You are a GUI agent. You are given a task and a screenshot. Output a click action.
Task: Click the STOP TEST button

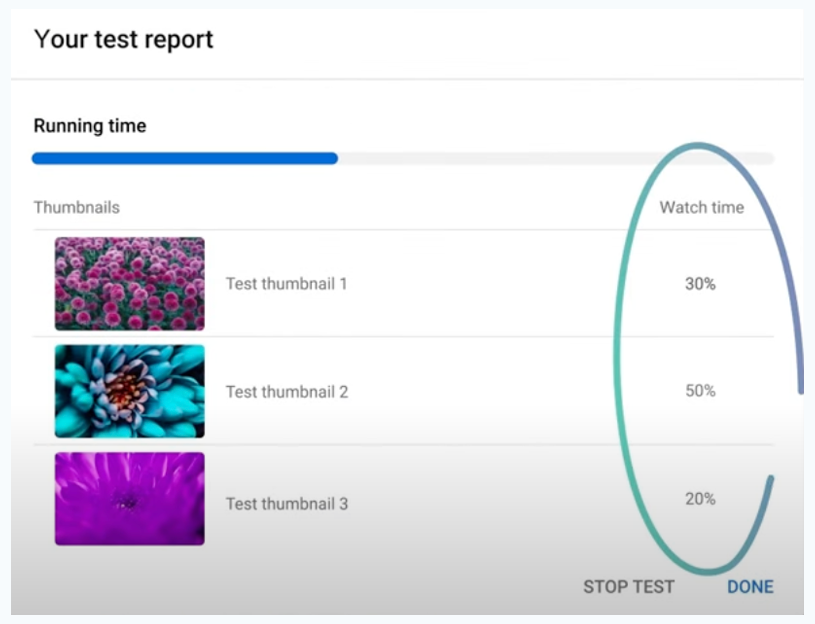628,587
